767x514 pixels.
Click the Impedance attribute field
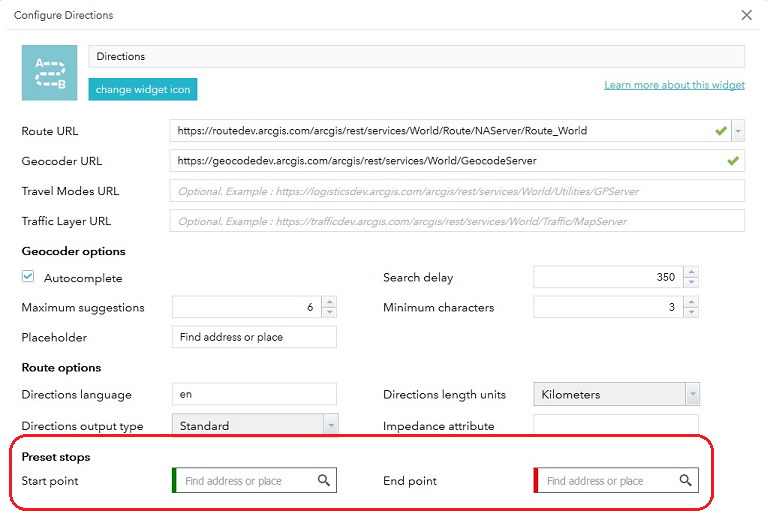(x=616, y=425)
